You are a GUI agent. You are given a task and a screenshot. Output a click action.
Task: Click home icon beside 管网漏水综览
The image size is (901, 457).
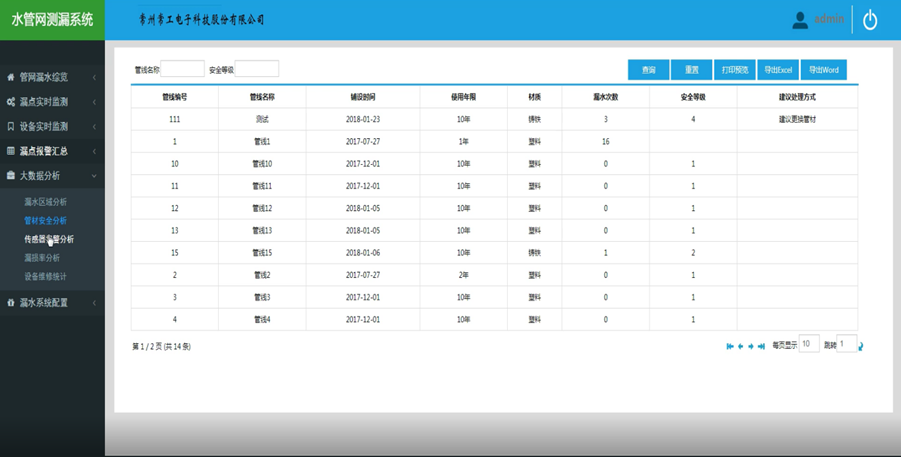(10, 77)
